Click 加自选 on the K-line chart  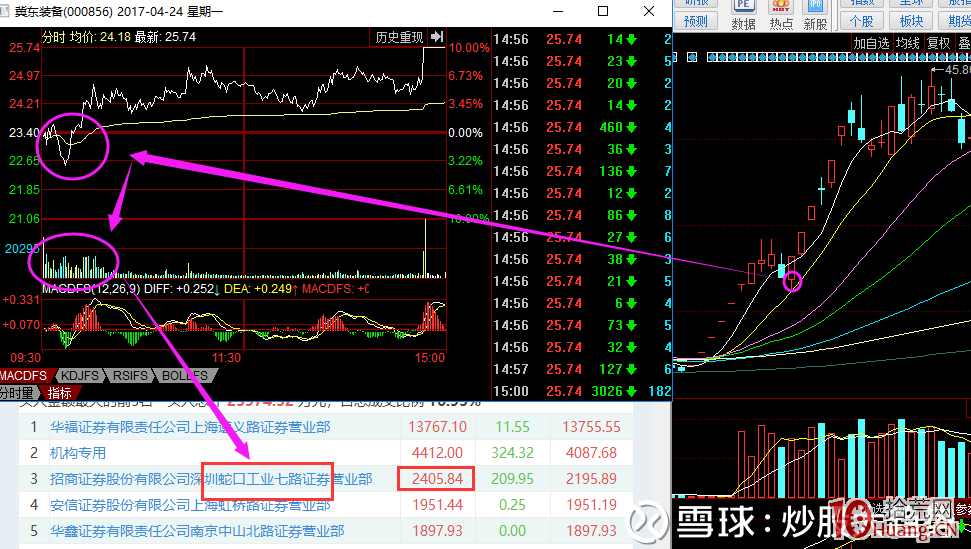(x=871, y=43)
